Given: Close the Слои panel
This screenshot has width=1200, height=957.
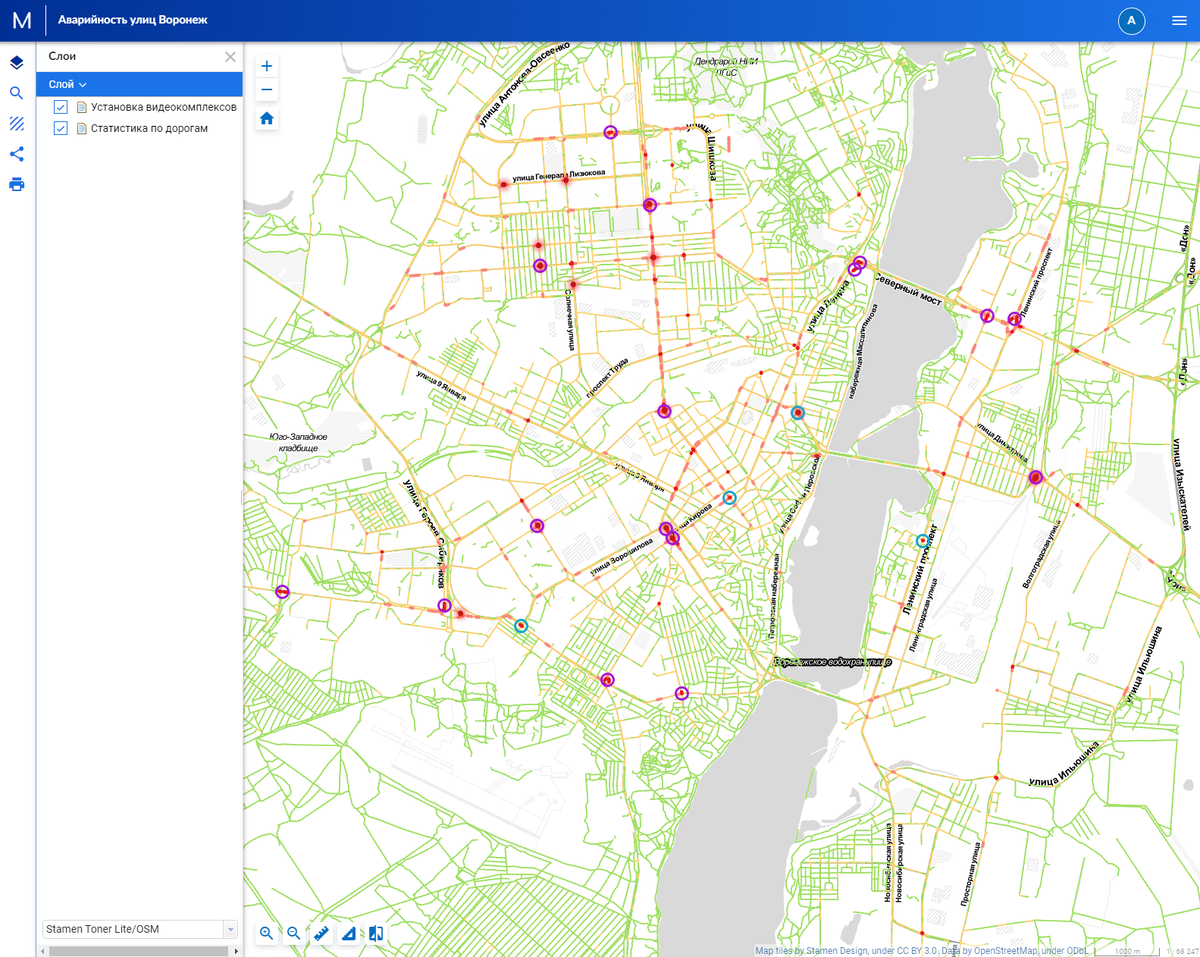Looking at the screenshot, I should (x=230, y=57).
